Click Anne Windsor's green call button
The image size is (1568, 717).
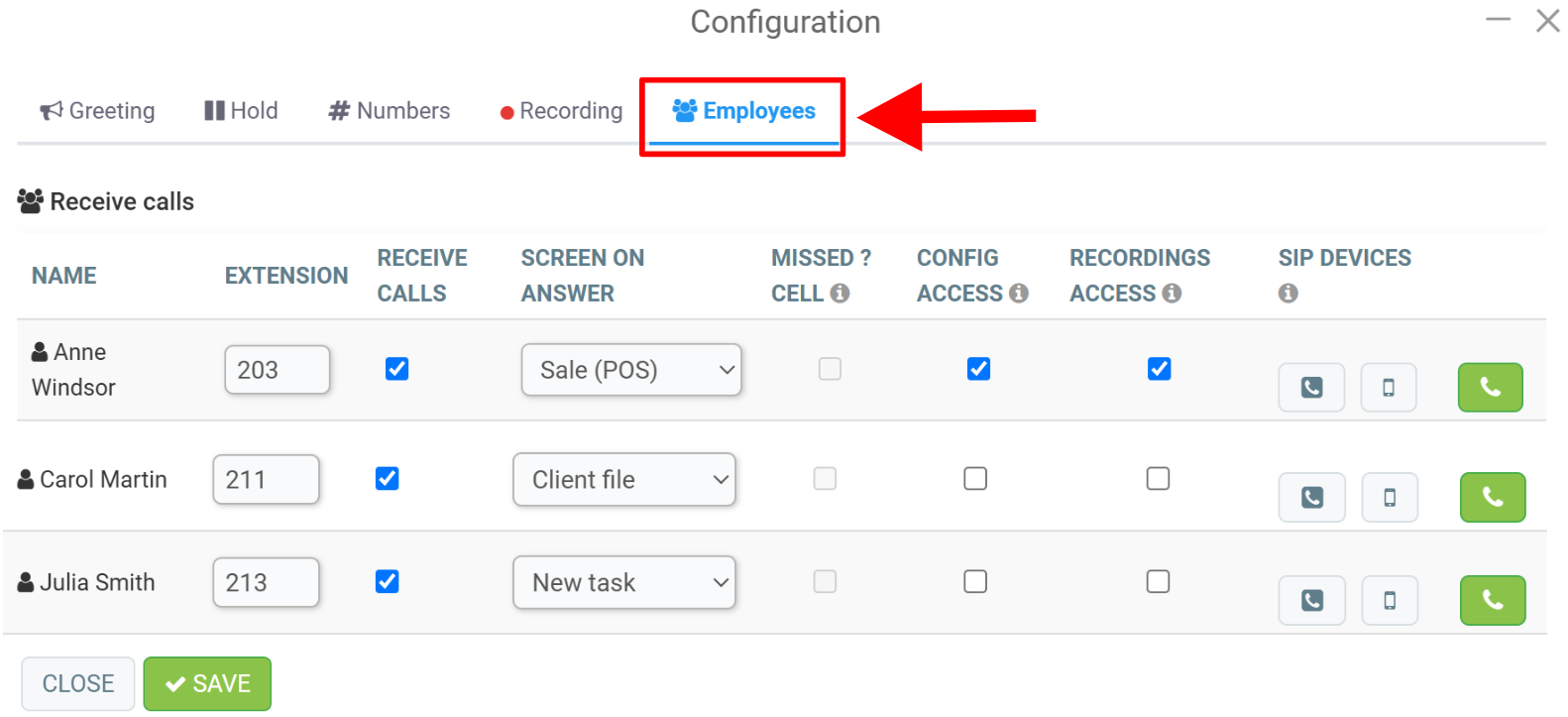pos(1490,387)
